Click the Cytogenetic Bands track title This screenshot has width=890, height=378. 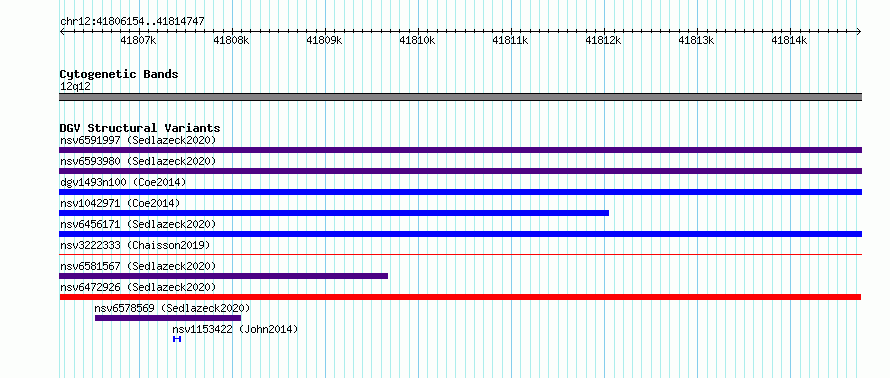(x=119, y=74)
